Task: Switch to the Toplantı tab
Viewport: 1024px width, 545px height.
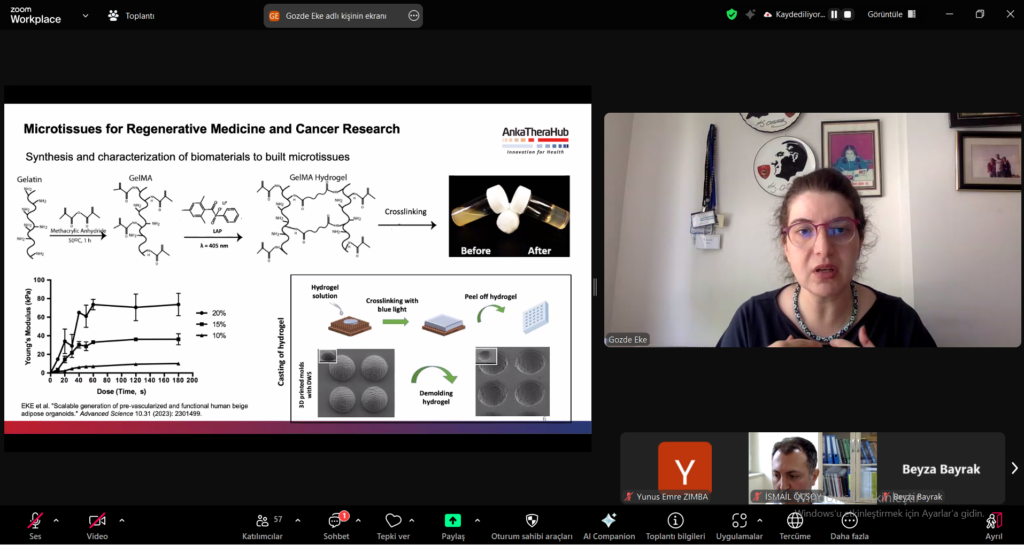Action: (132, 16)
